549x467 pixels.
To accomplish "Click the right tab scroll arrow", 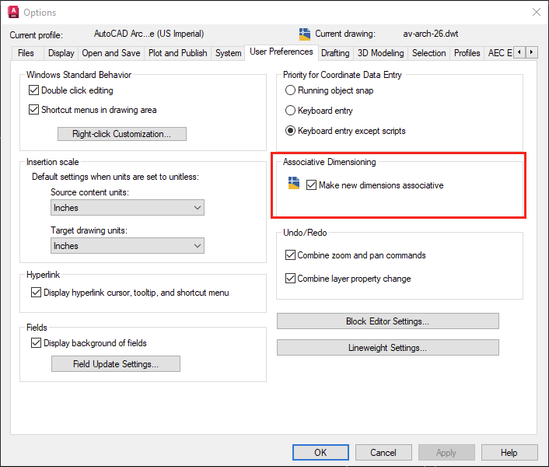I will 531,52.
